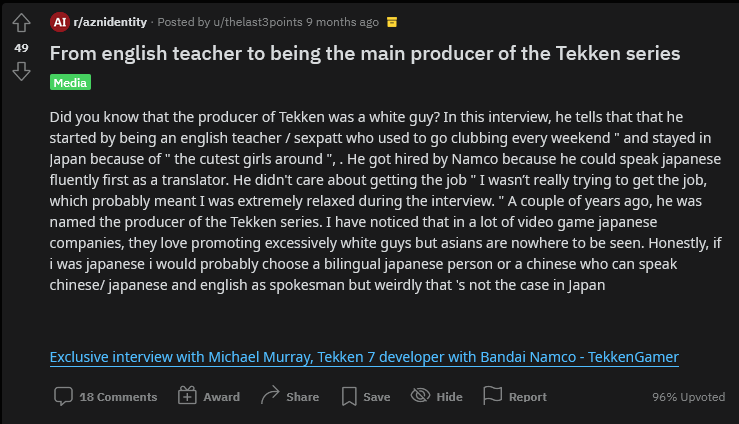Click the Award gift icon

point(187,396)
